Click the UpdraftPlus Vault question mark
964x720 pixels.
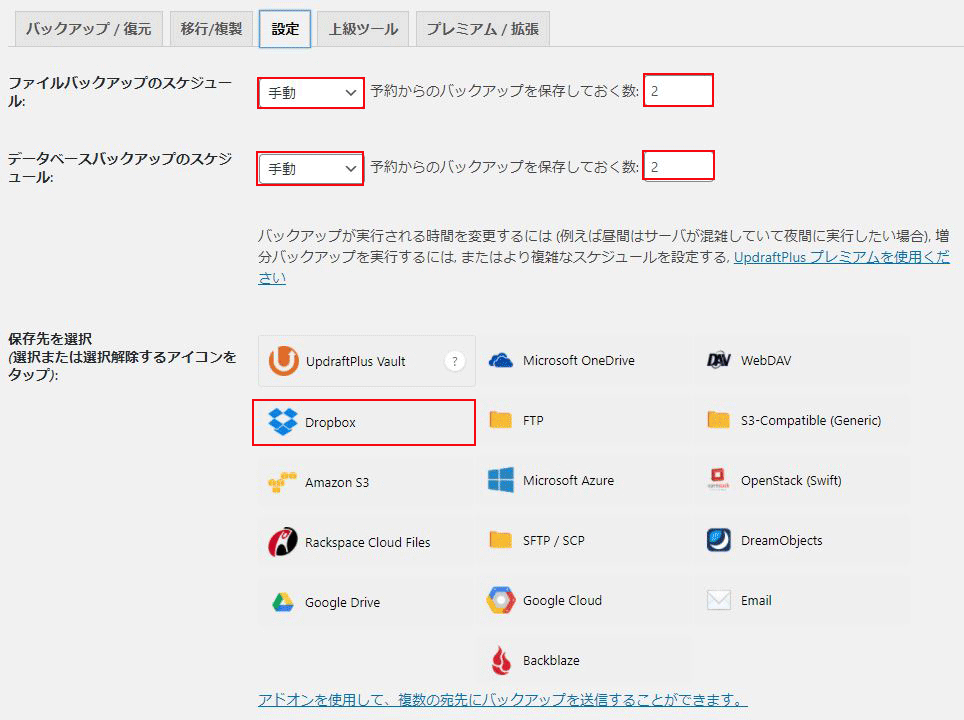click(x=455, y=361)
